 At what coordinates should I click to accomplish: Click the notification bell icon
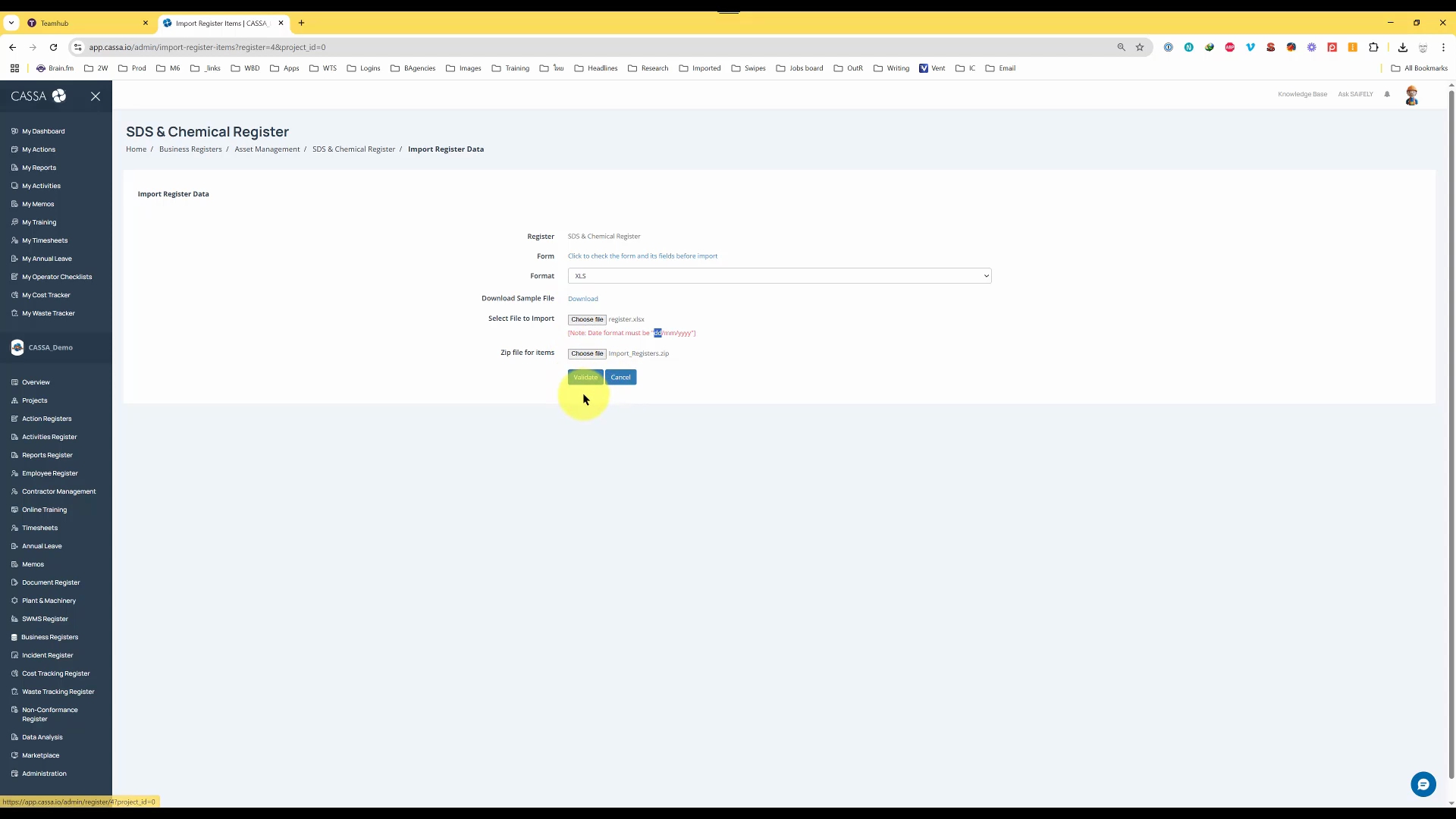click(x=1387, y=94)
